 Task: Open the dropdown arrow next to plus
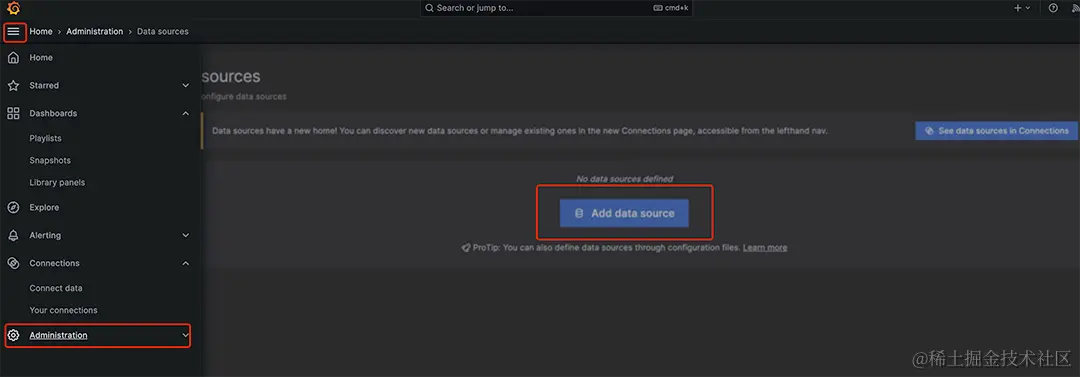click(1028, 8)
